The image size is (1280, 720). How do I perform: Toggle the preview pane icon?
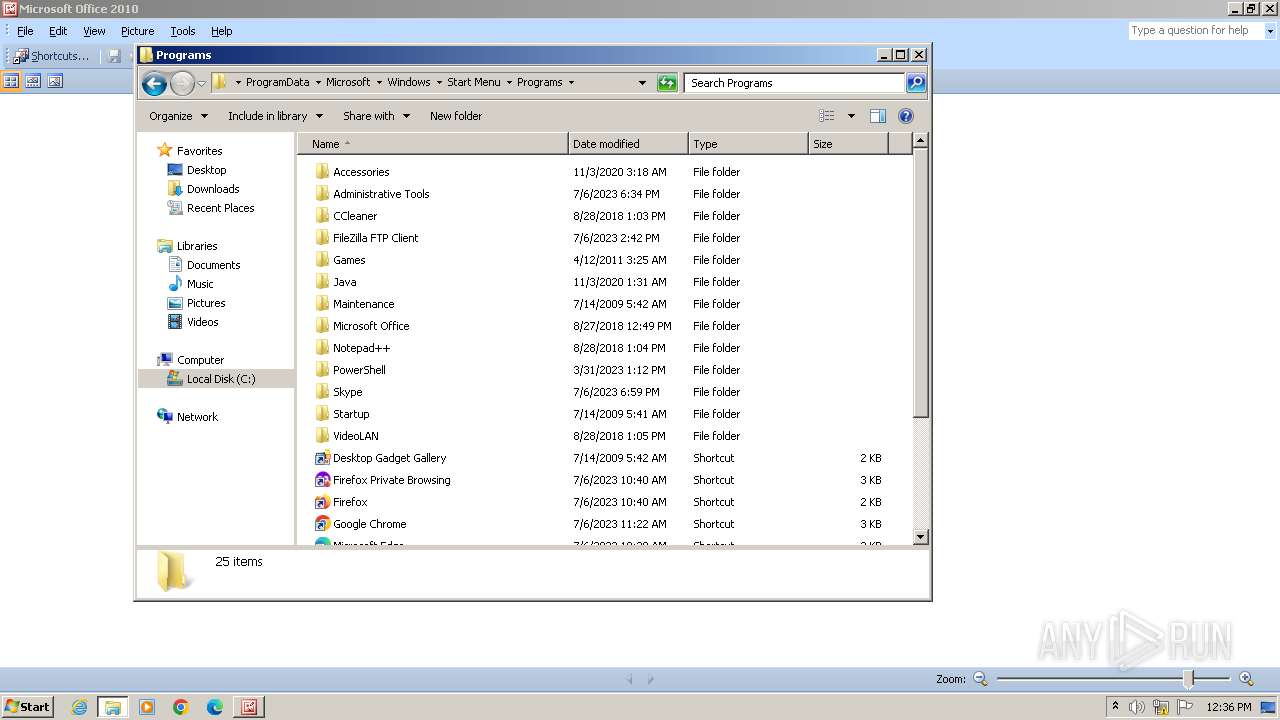tap(878, 116)
